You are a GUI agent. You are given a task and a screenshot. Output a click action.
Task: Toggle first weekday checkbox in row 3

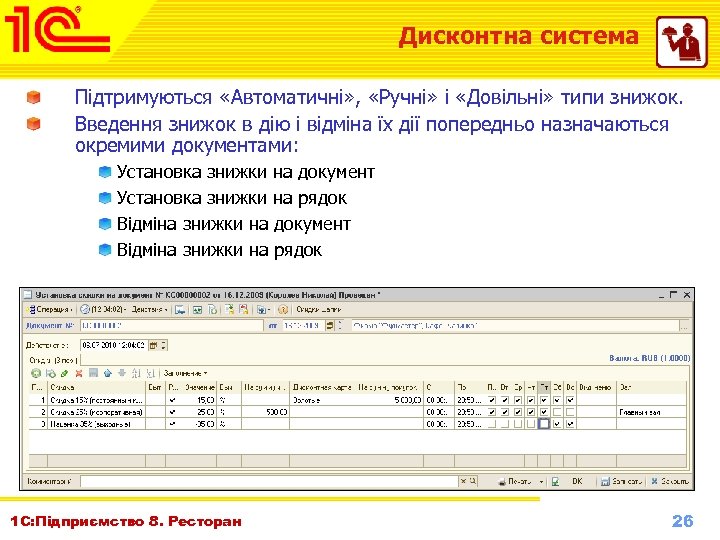pyautogui.click(x=492, y=424)
